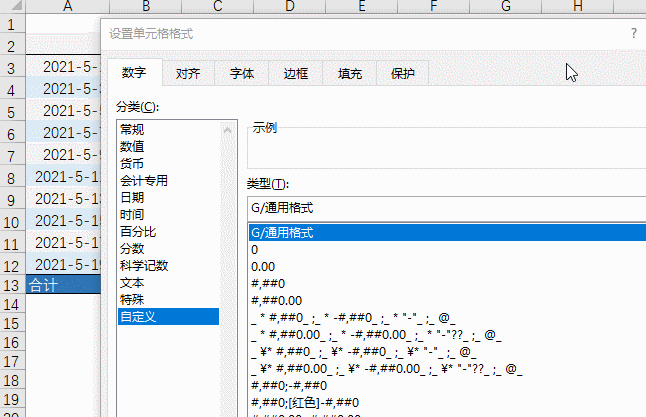Choose the #,##0.00 format code
The image size is (646, 417).
pos(274,300)
